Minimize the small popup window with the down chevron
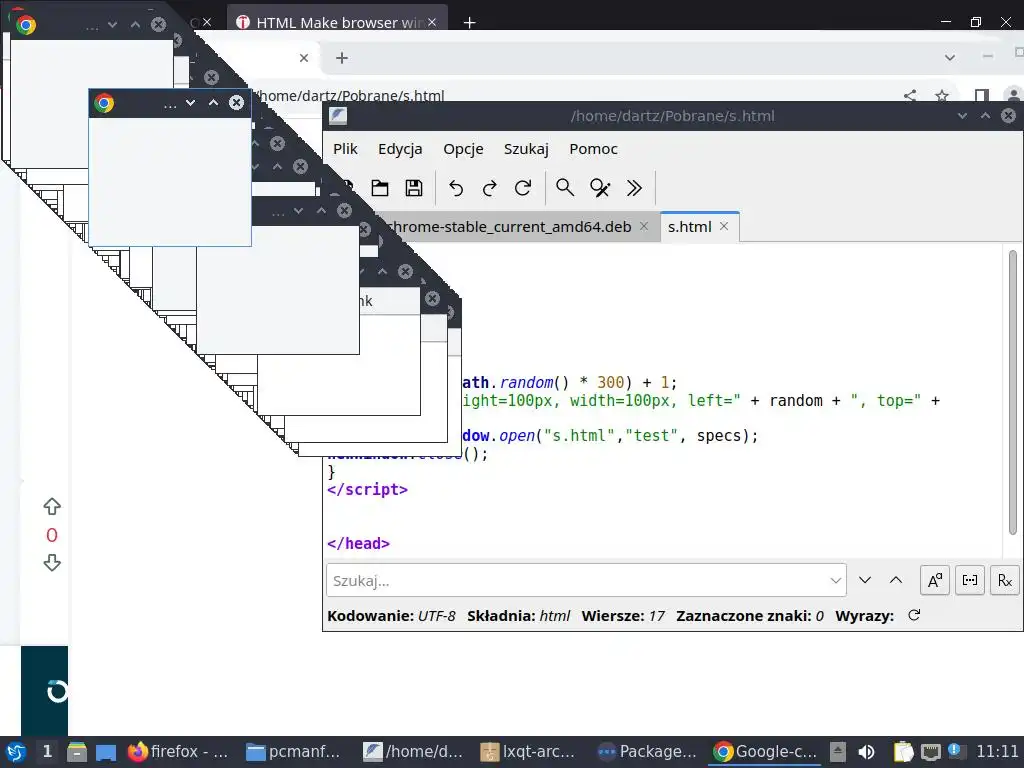This screenshot has width=1024, height=768. pyautogui.click(x=190, y=103)
